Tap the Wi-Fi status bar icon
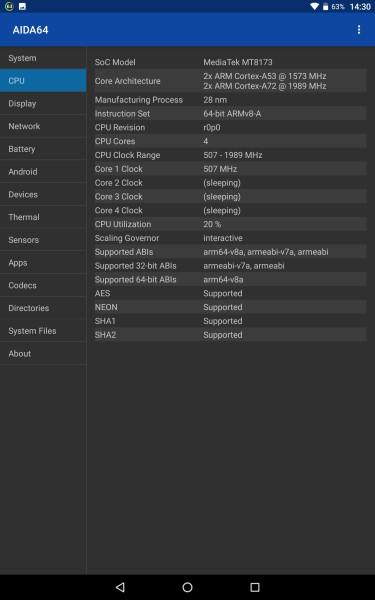The image size is (375, 600). (315, 7)
